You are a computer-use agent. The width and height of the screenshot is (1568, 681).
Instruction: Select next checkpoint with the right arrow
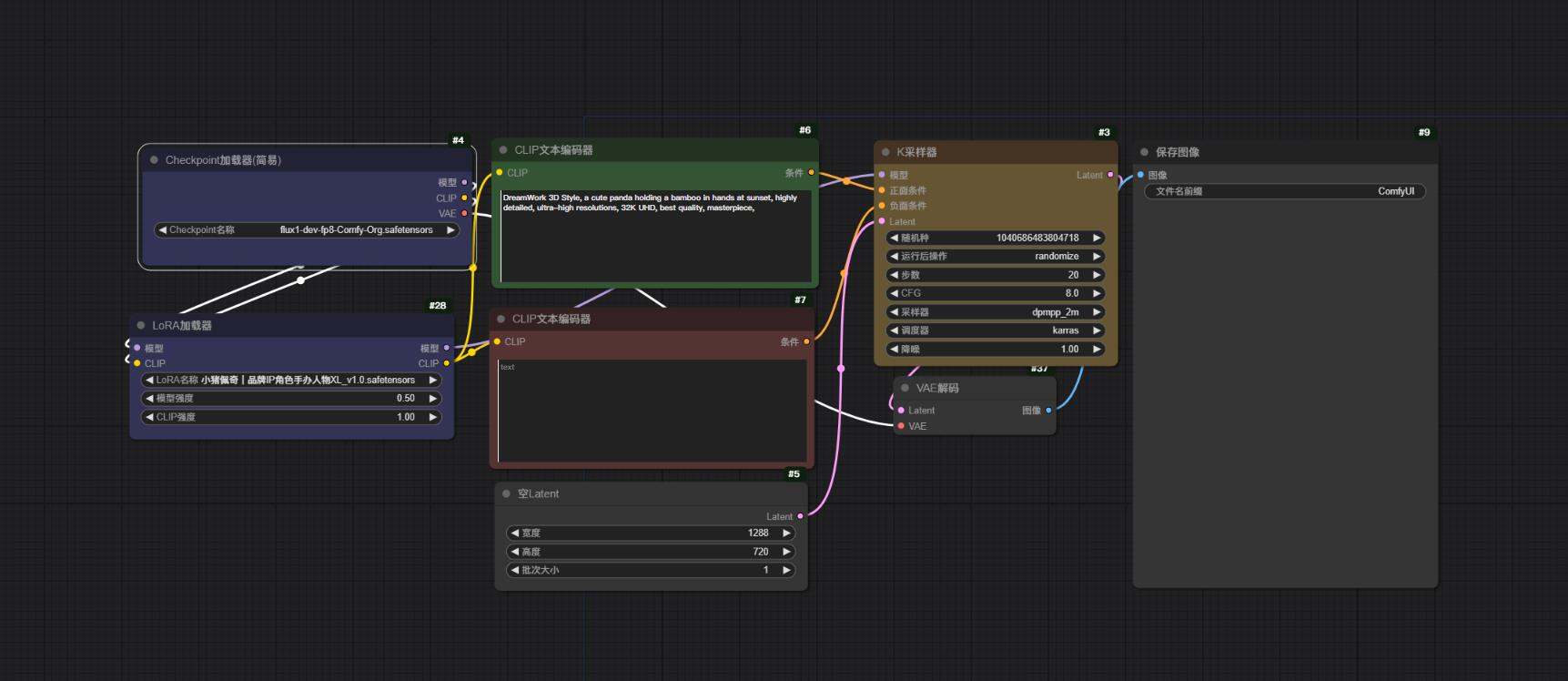(x=450, y=230)
